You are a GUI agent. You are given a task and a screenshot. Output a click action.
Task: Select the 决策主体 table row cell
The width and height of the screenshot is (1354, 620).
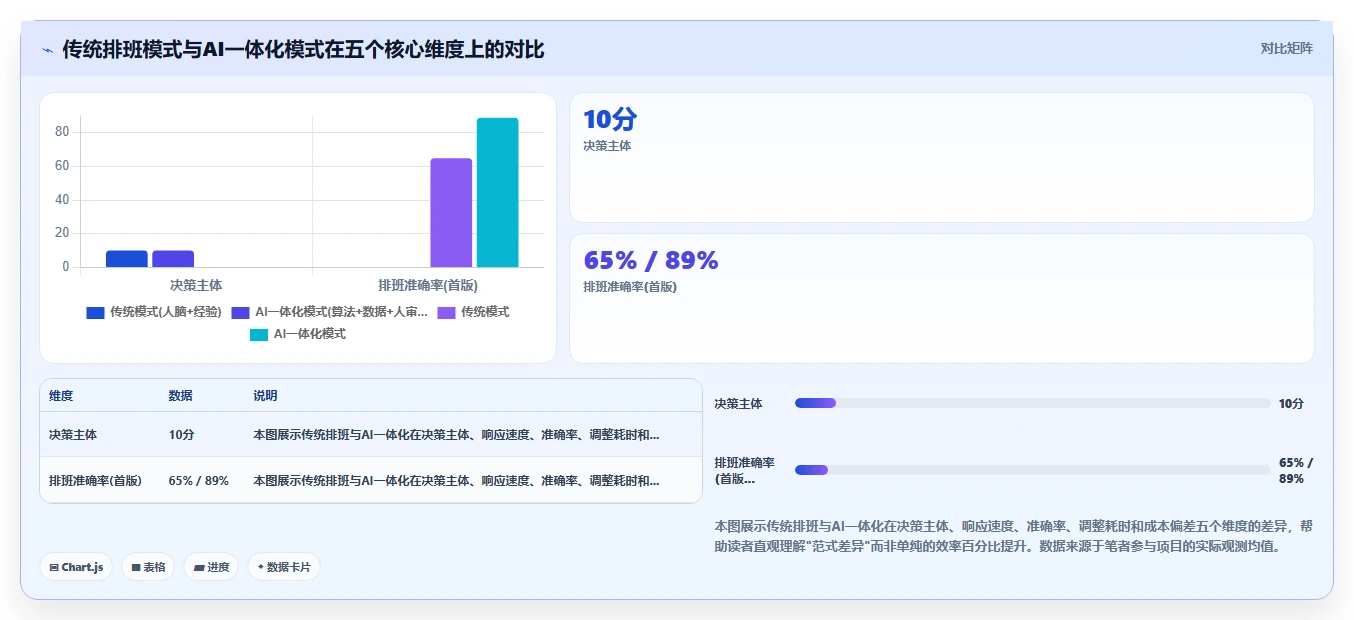coord(73,435)
